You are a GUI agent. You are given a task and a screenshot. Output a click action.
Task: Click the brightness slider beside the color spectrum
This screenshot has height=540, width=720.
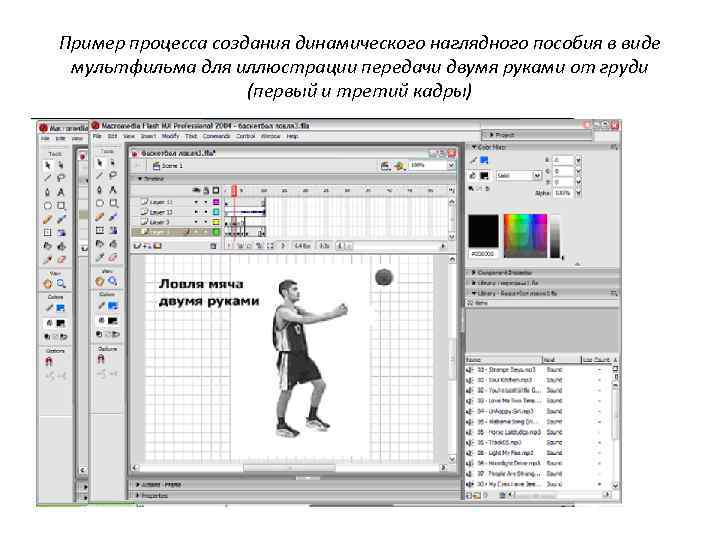[556, 237]
